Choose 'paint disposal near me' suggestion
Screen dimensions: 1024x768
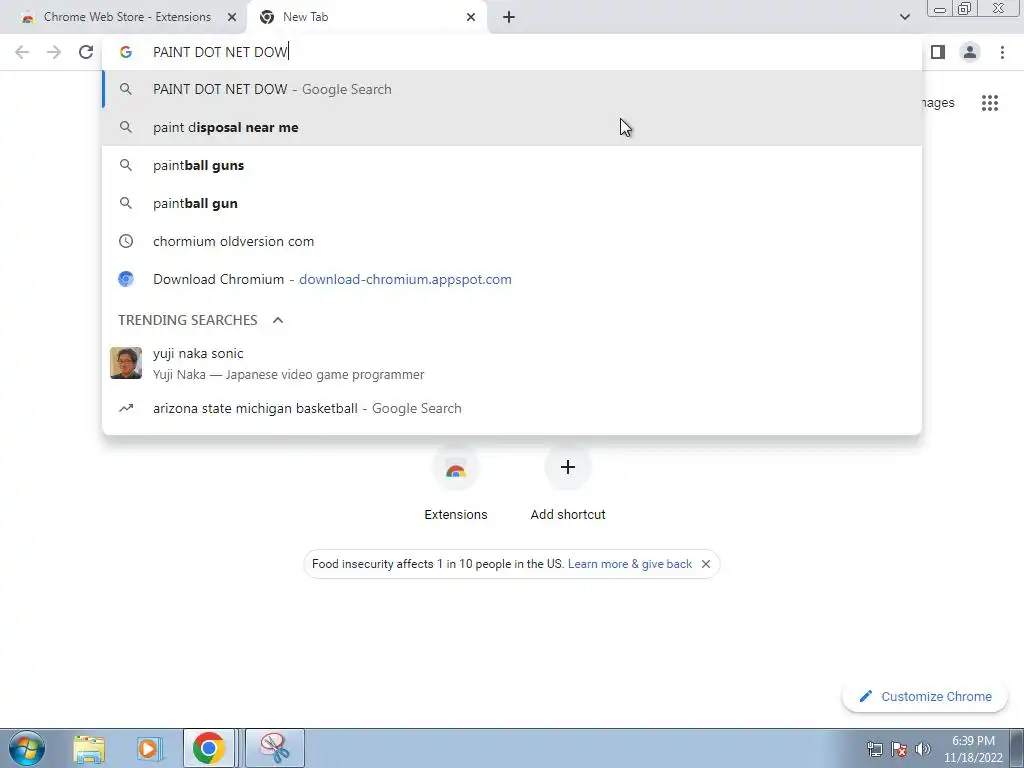pos(512,127)
